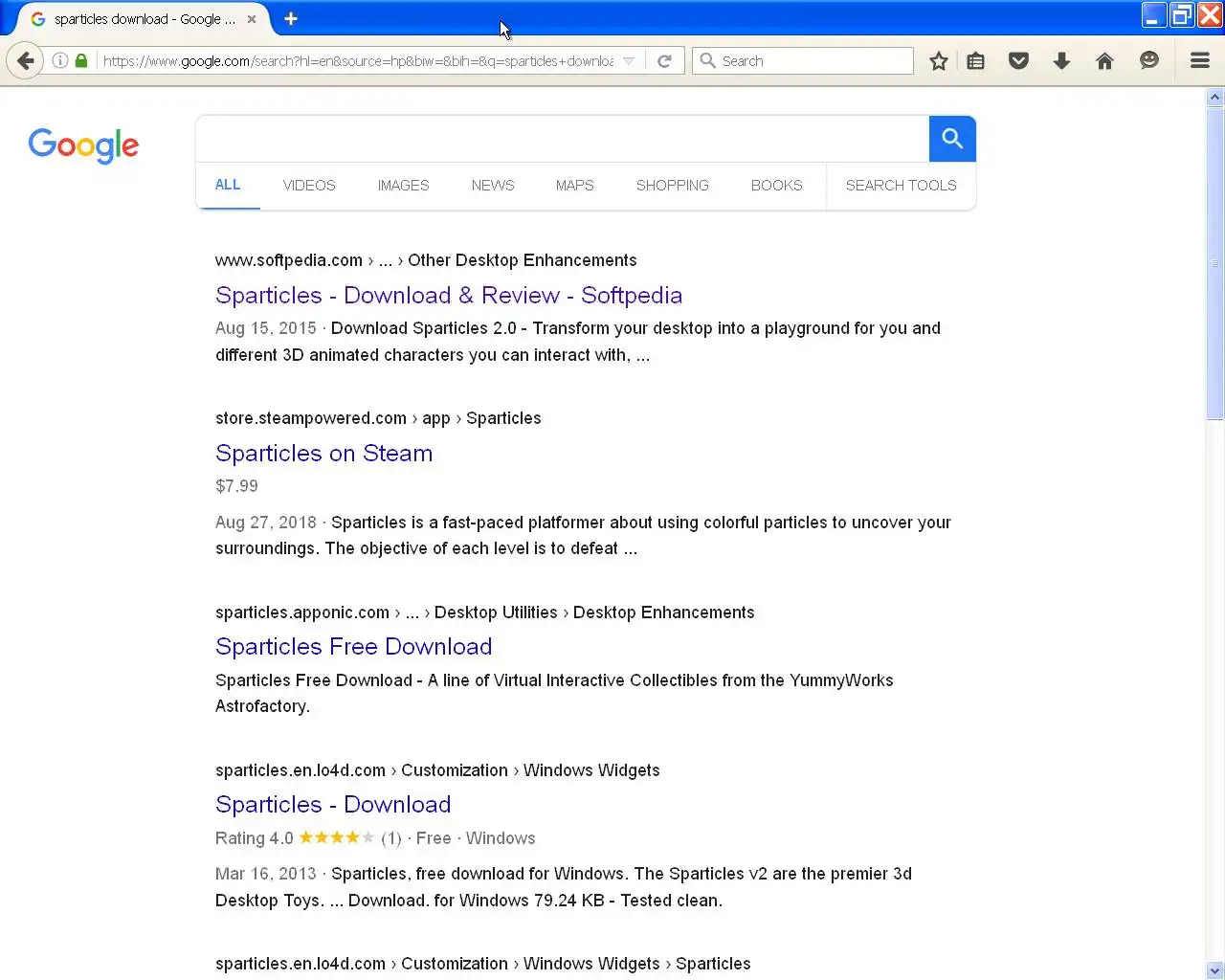This screenshot has width=1225, height=980.
Task: Open the Sparticles - Download lo4d link
Action: click(x=333, y=804)
